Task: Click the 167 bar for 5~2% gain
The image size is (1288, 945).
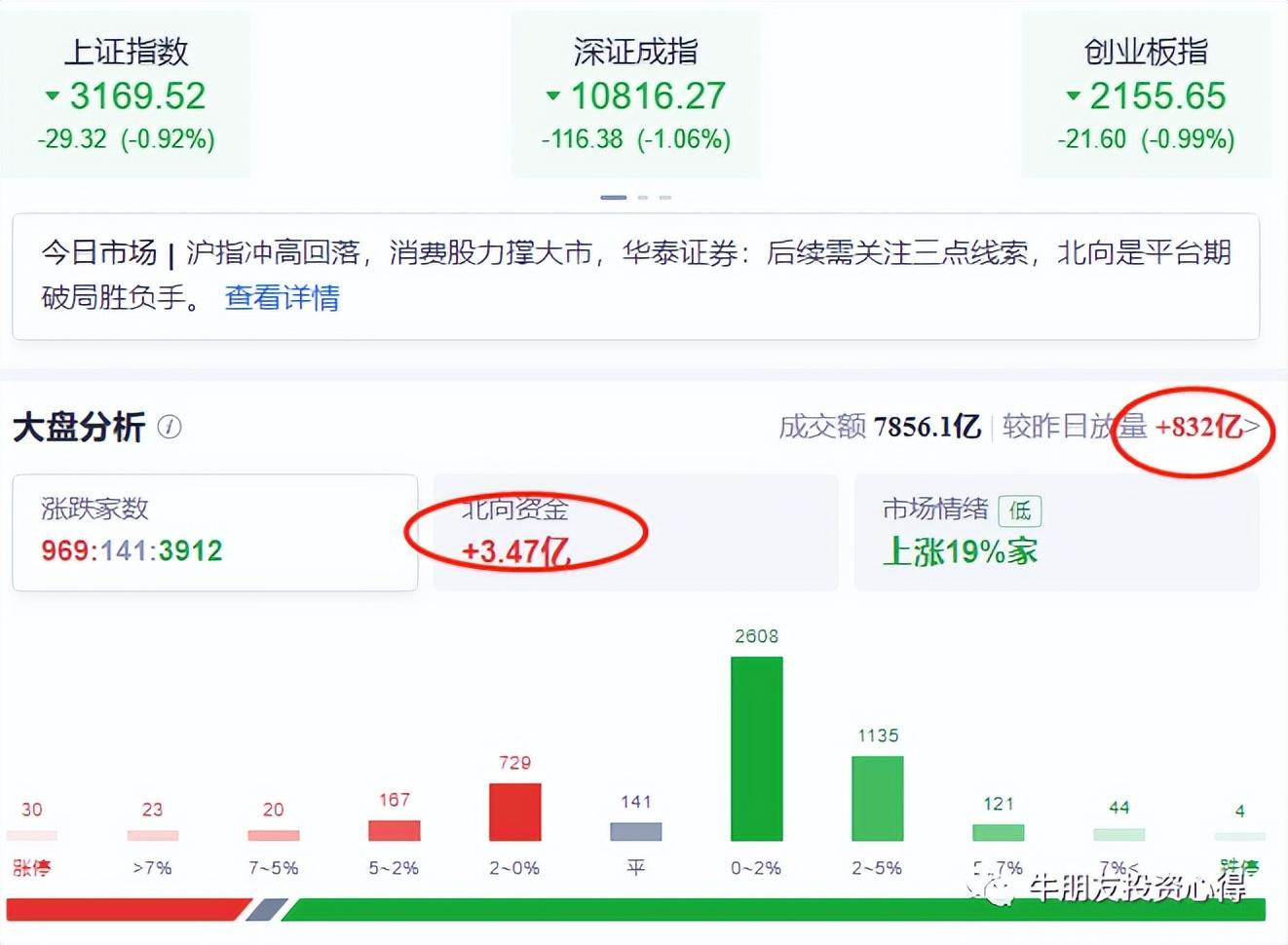Action: [x=394, y=830]
